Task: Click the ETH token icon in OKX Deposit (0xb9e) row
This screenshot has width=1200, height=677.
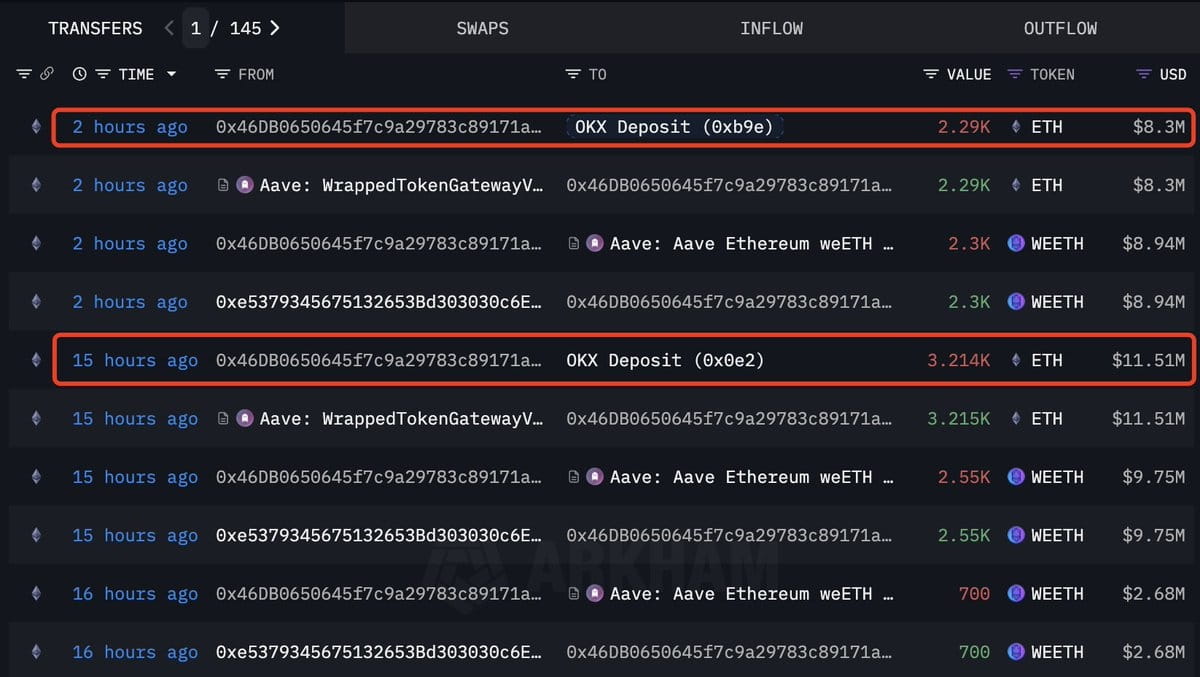Action: coord(1016,127)
